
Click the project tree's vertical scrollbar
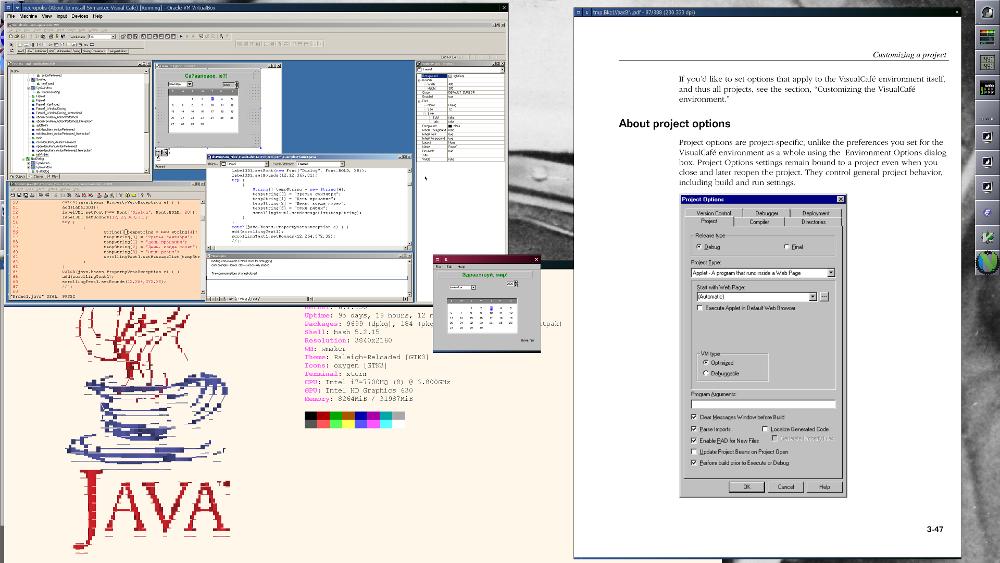[147, 120]
